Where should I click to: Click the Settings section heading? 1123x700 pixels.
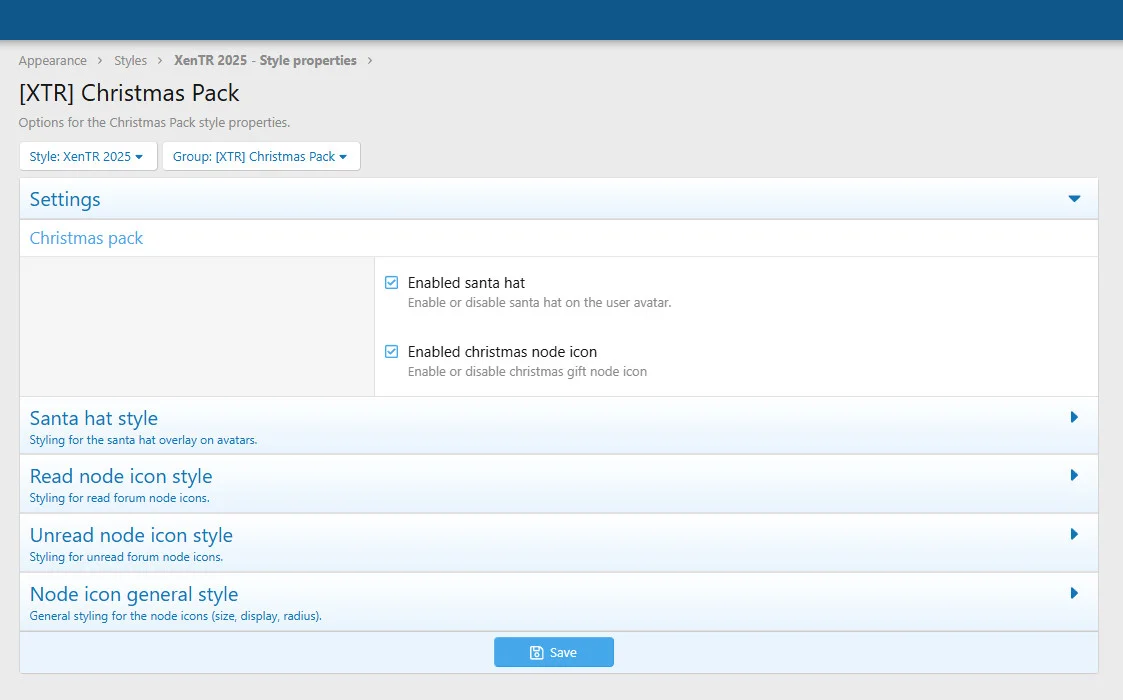[x=65, y=199]
